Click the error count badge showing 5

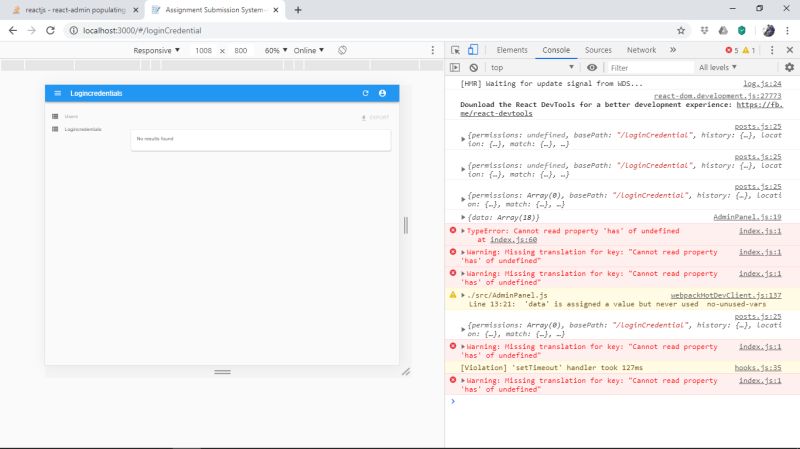tap(732, 50)
